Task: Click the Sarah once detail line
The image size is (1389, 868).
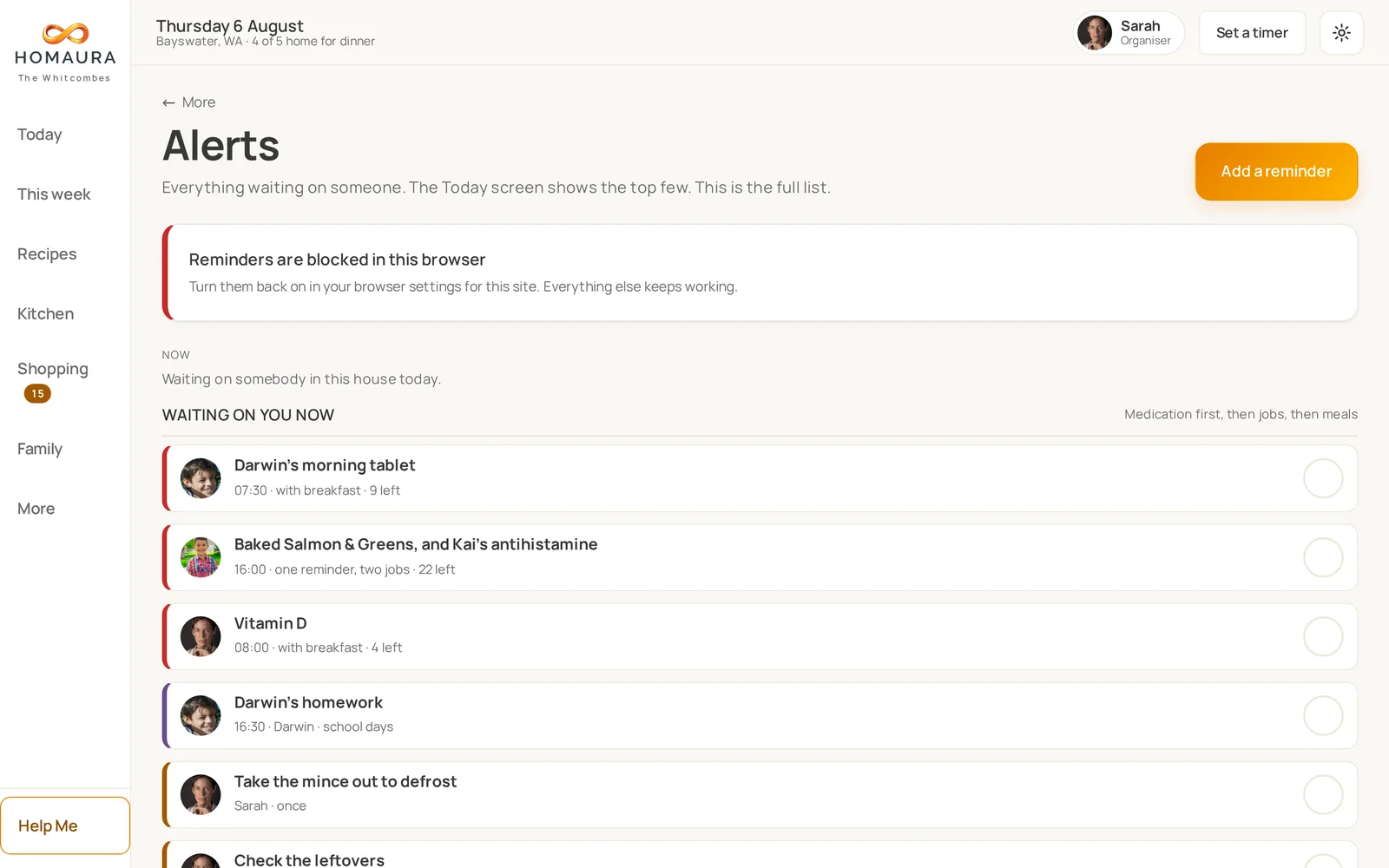Action: pyautogui.click(x=270, y=806)
